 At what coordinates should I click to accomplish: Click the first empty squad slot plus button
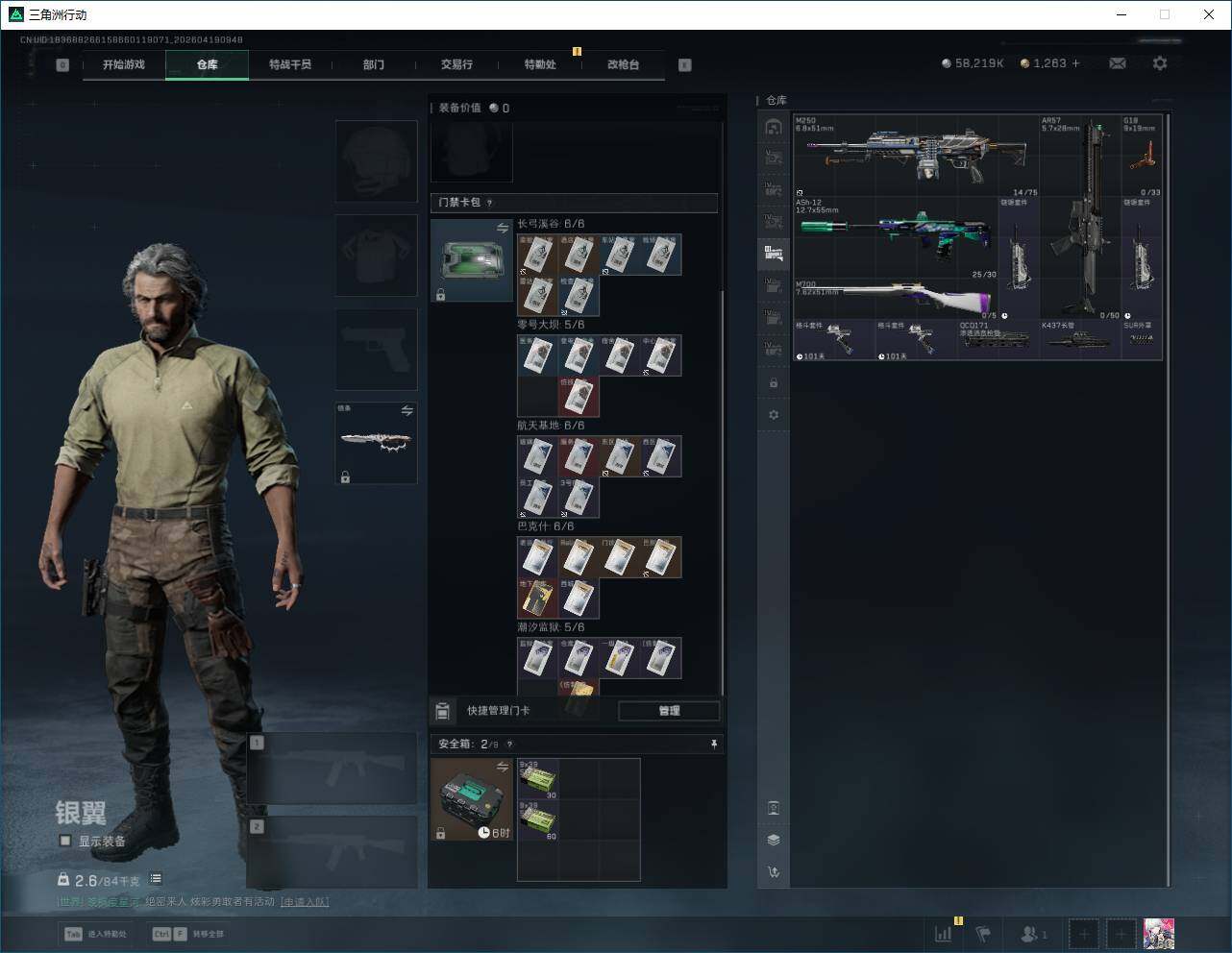(1083, 933)
